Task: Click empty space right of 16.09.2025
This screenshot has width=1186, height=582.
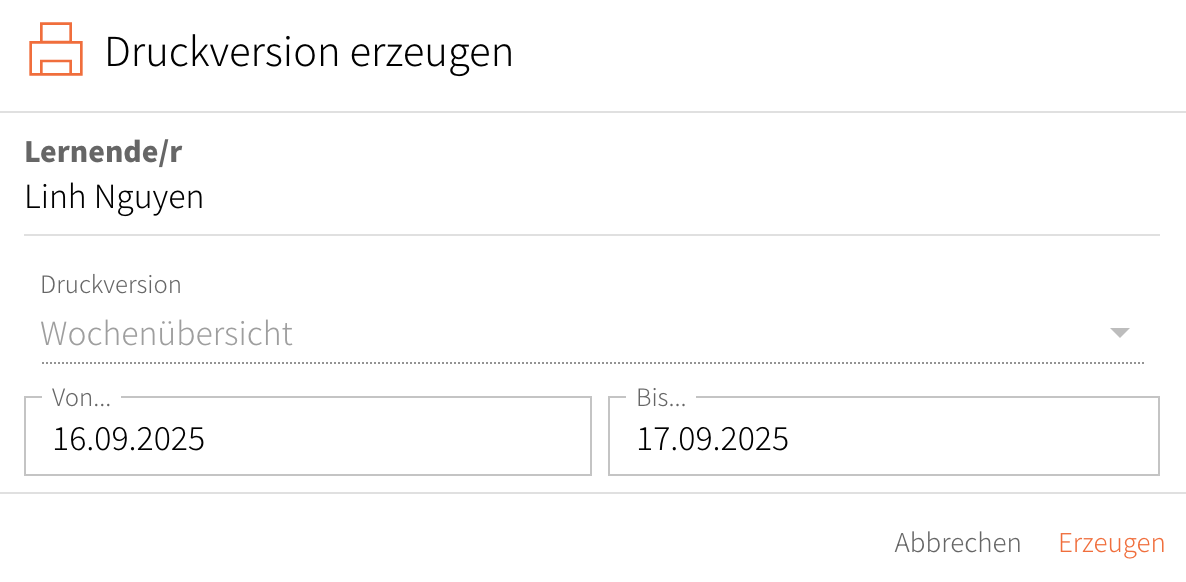Action: point(400,439)
